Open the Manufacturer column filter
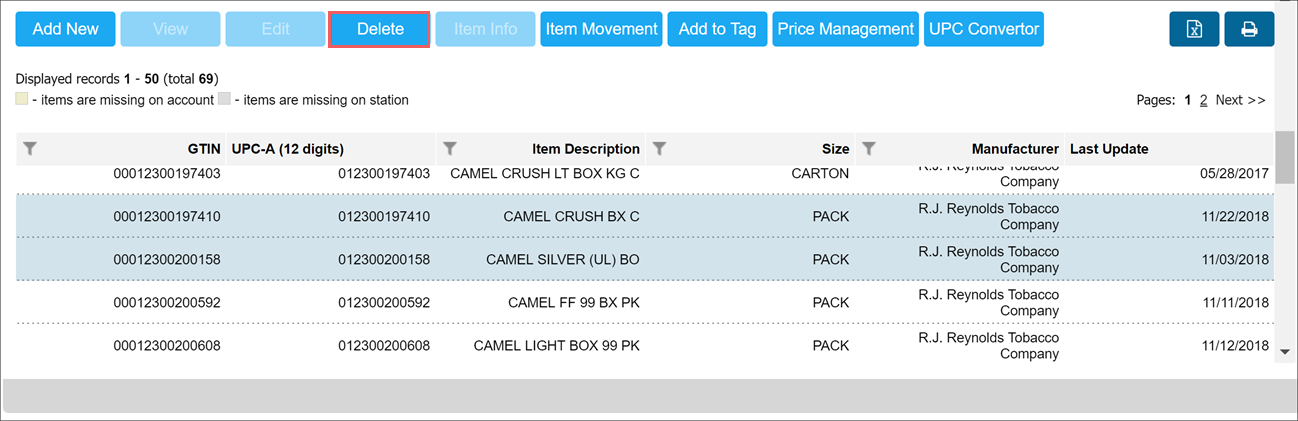The image size is (1298, 421). 869,149
